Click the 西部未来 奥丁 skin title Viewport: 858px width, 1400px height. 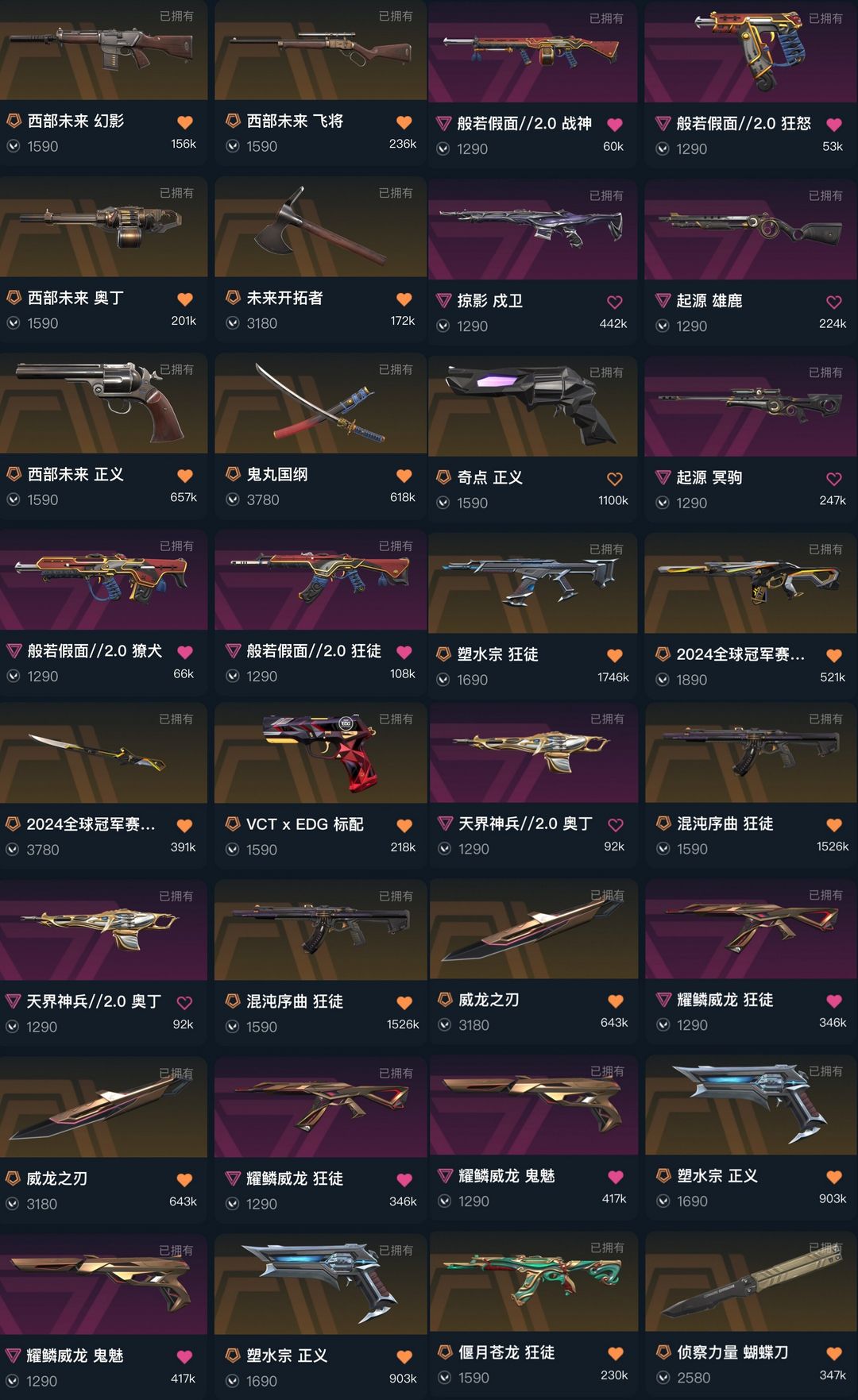(75, 298)
